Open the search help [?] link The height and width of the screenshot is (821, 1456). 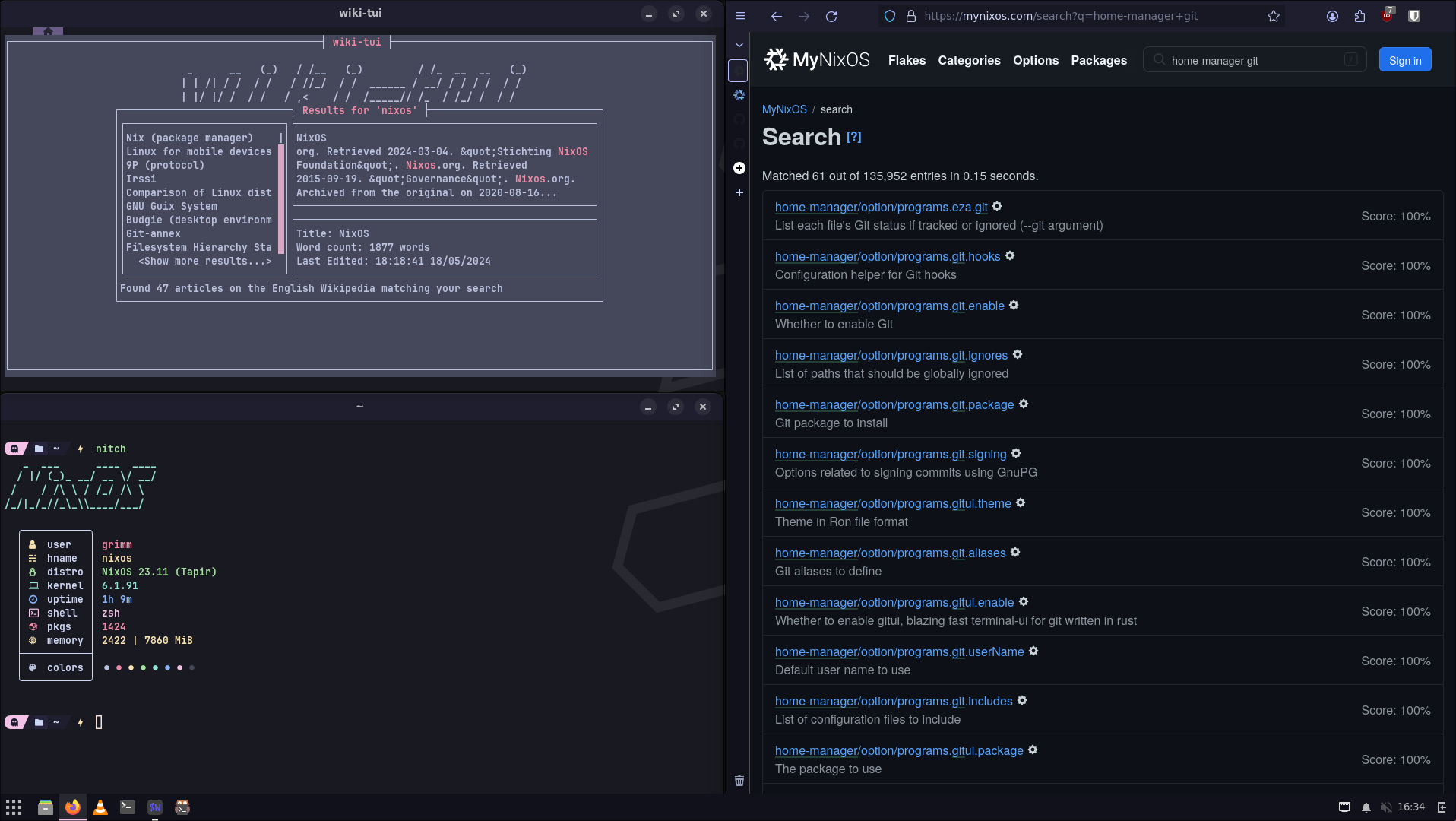(x=854, y=137)
